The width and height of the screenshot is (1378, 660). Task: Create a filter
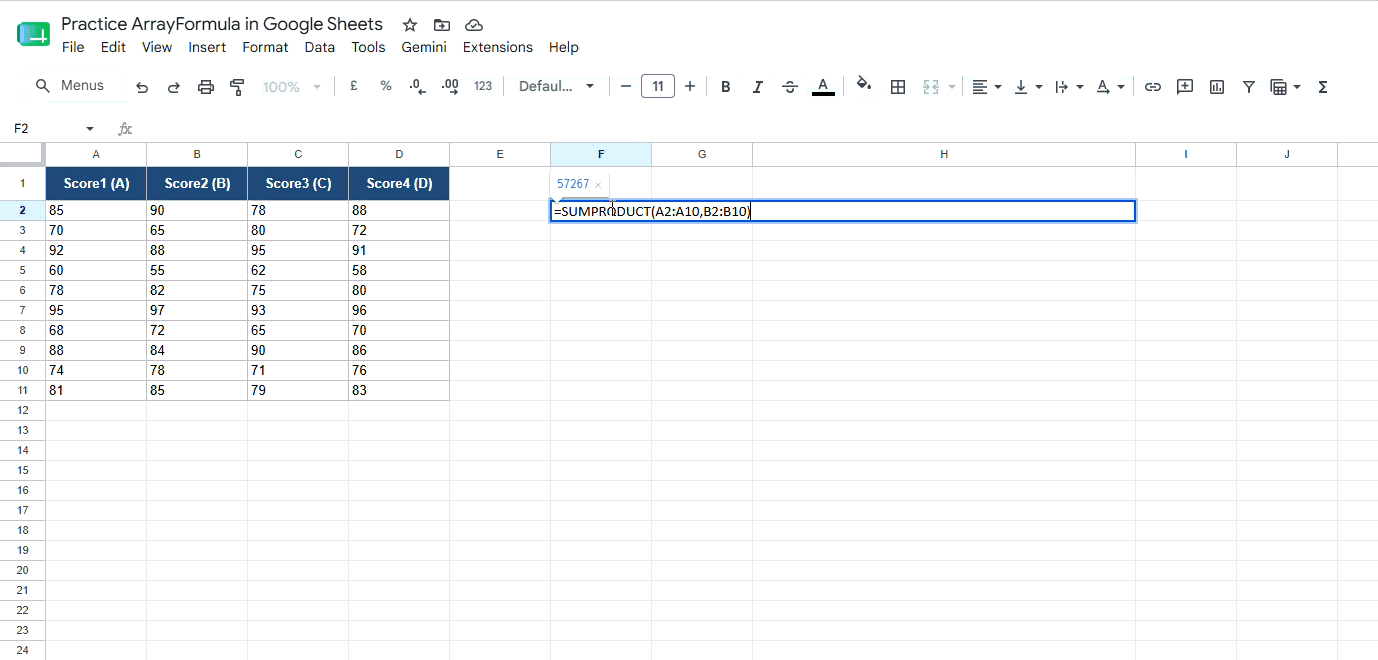[1249, 87]
